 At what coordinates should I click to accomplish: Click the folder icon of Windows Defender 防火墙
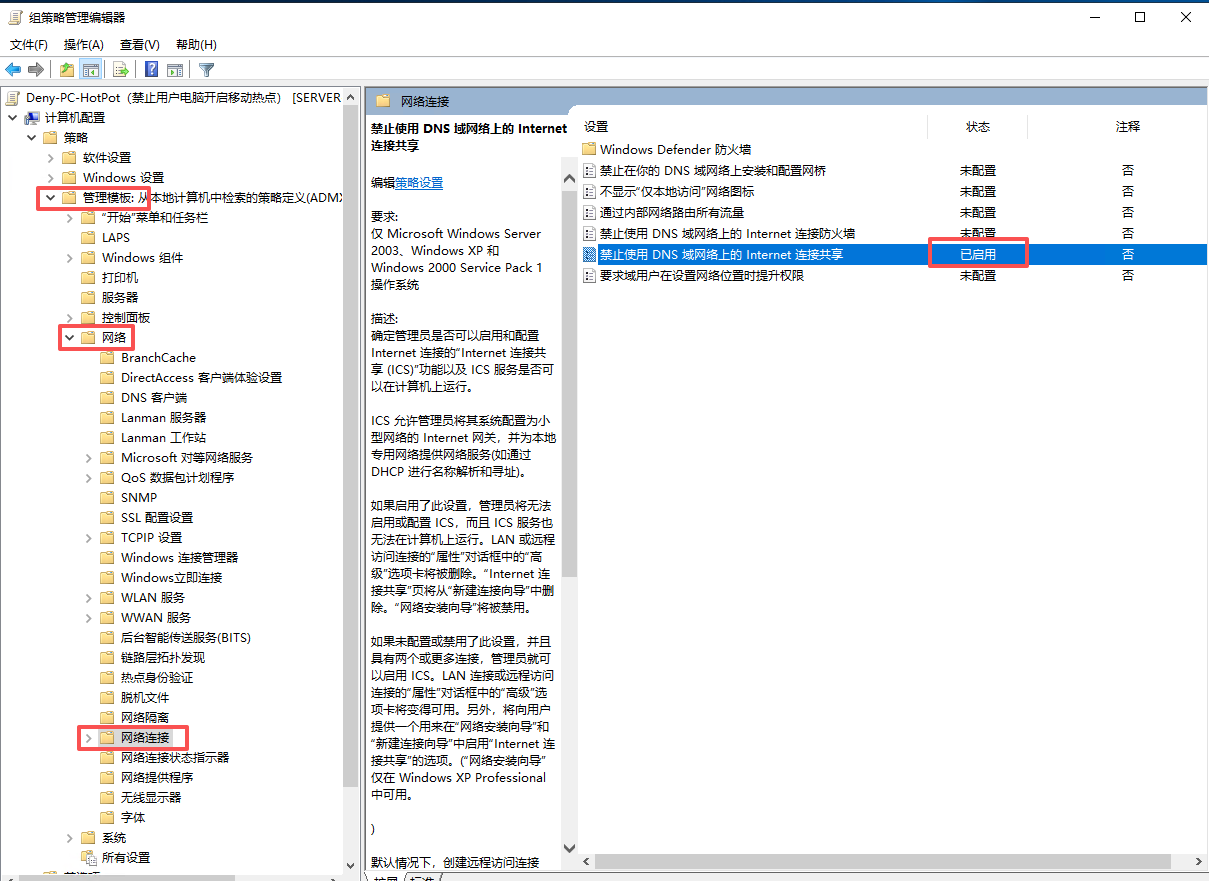589,149
